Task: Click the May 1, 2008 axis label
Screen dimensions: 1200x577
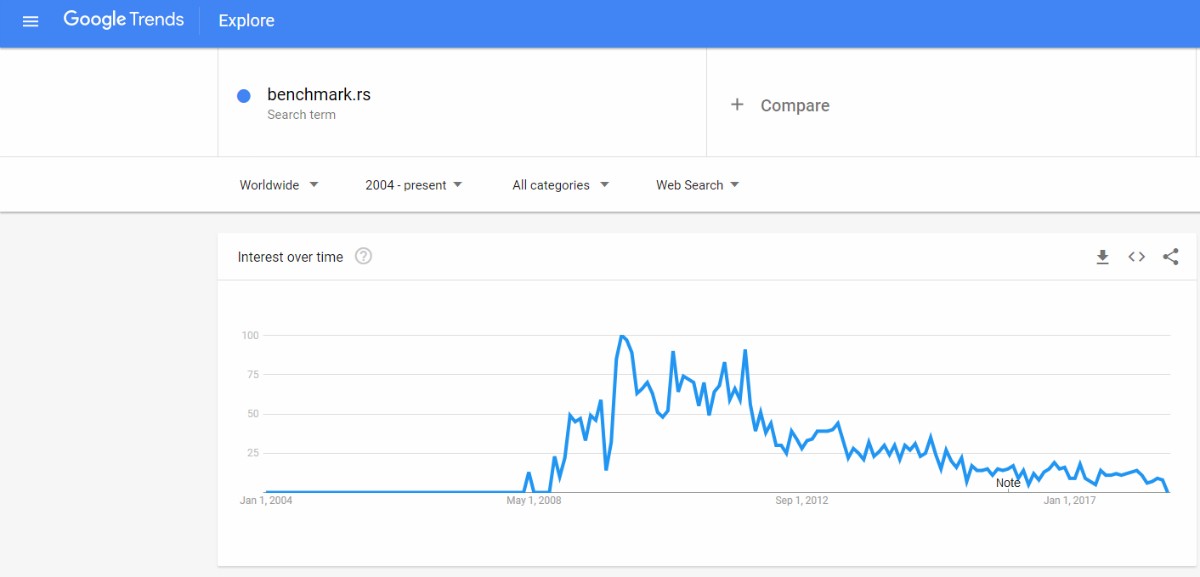Action: [x=533, y=500]
